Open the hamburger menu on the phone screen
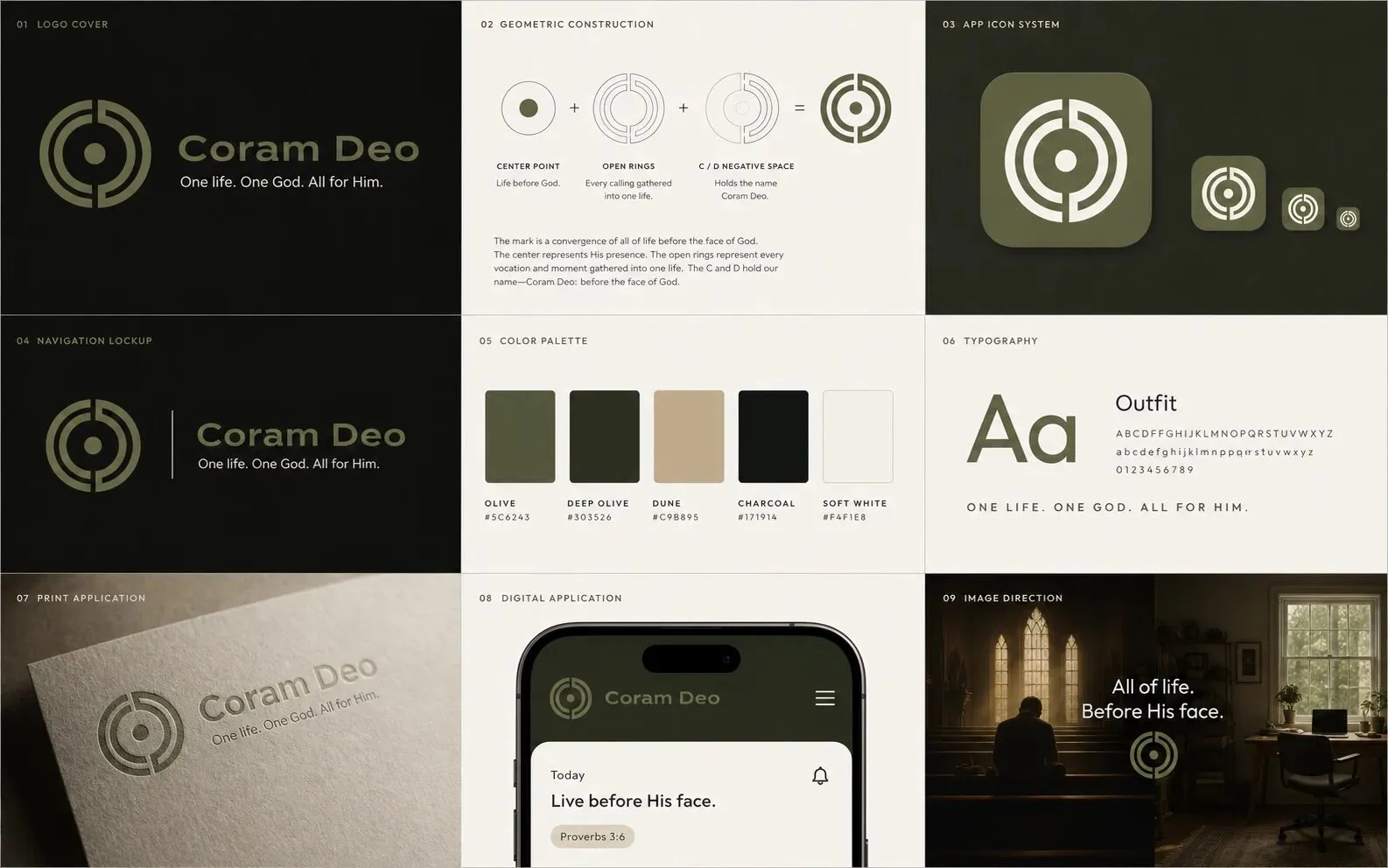 824,698
